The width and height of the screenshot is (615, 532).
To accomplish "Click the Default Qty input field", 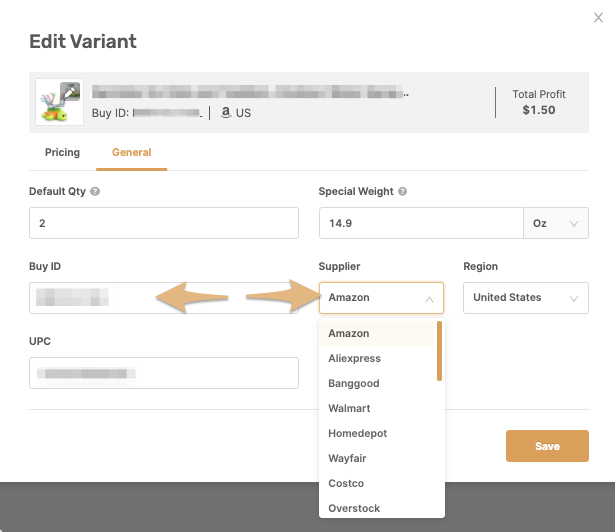I will pyautogui.click(x=164, y=223).
